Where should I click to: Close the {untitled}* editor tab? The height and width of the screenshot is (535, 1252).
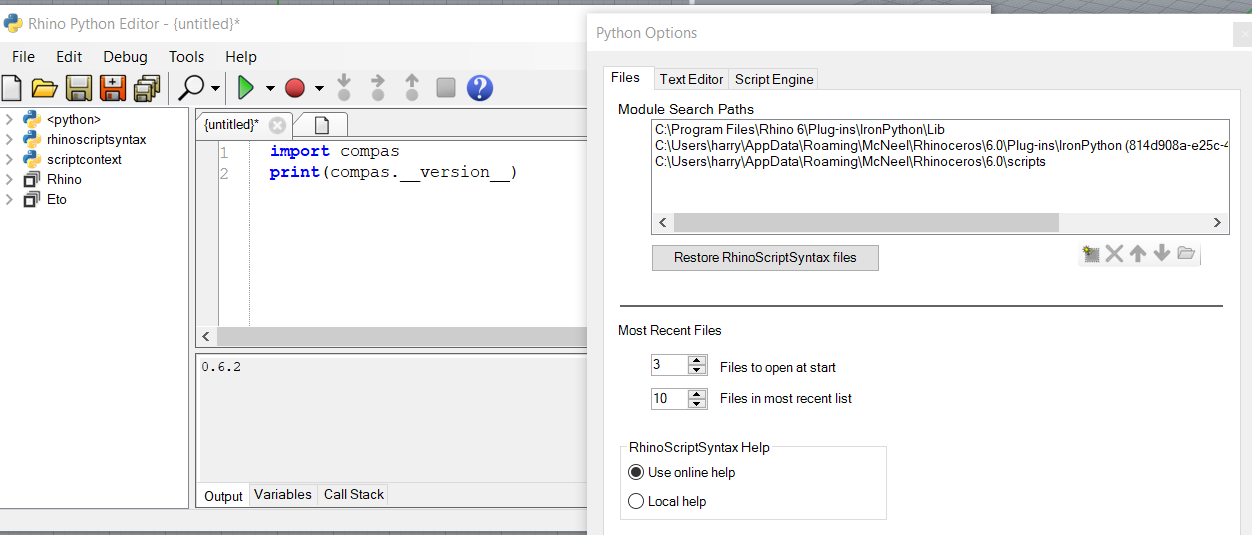[x=277, y=125]
